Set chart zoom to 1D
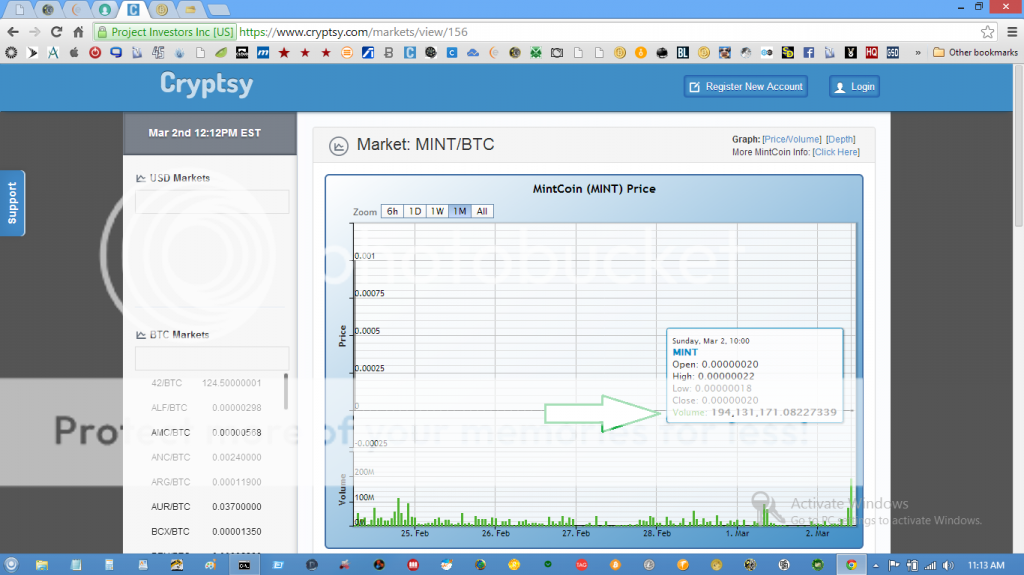1024x575 pixels. pyautogui.click(x=415, y=211)
